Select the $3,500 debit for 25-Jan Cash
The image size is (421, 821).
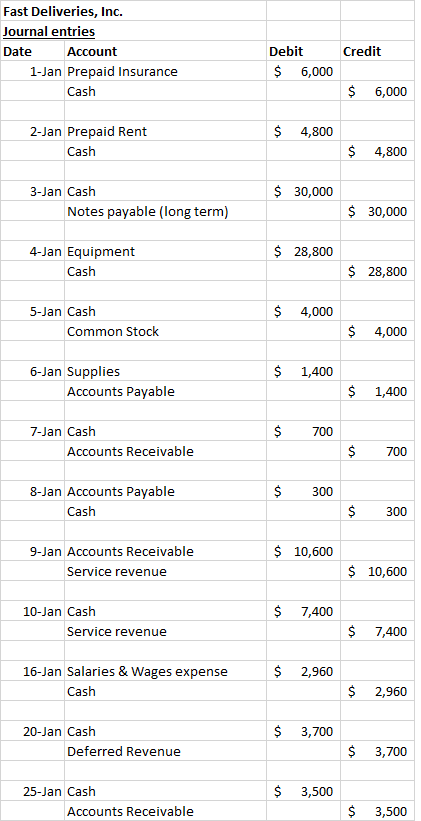pos(304,791)
